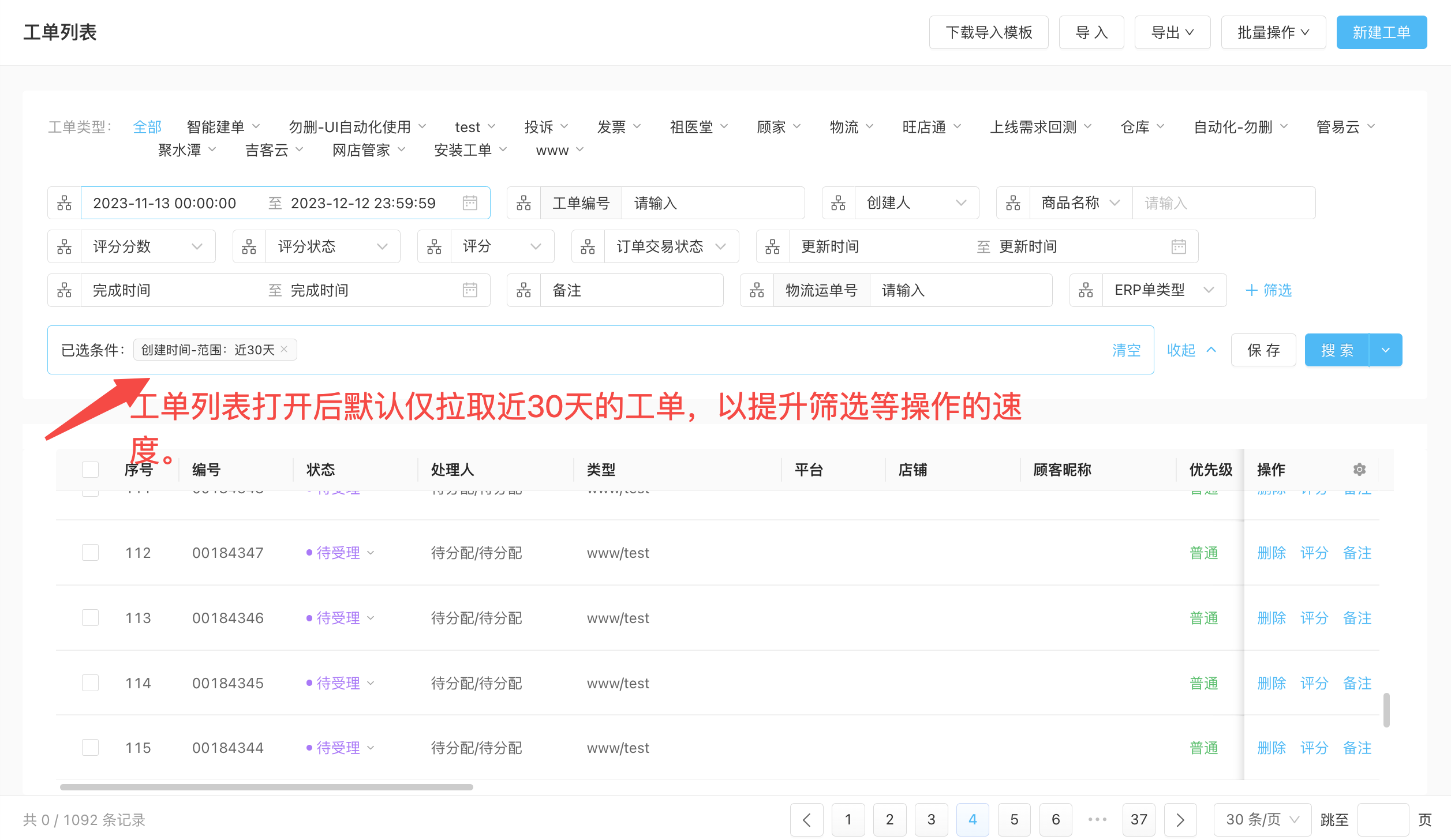Click hierarchy icon beside 评分 filter

[434, 247]
